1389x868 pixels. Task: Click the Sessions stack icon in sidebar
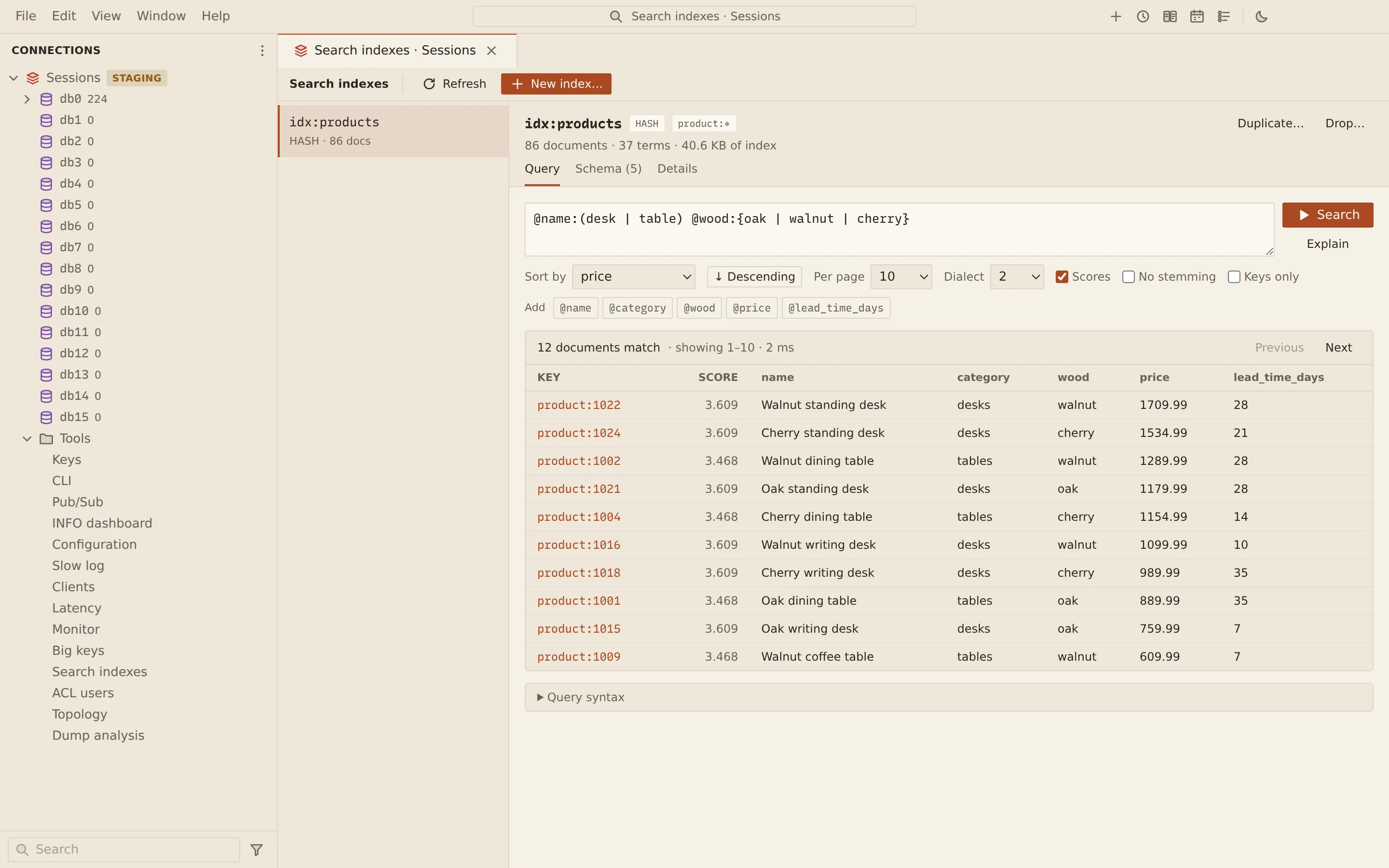click(x=33, y=78)
